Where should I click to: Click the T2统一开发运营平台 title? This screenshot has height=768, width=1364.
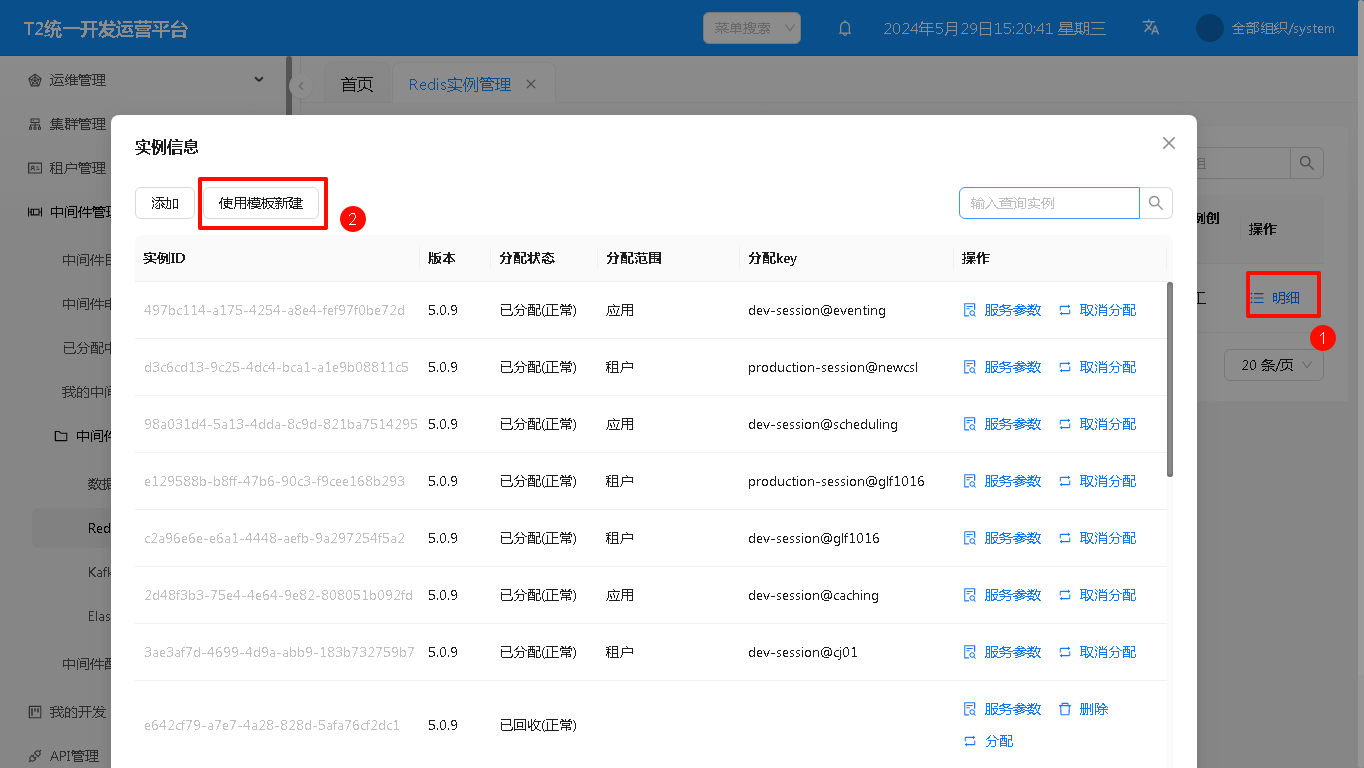coord(105,29)
